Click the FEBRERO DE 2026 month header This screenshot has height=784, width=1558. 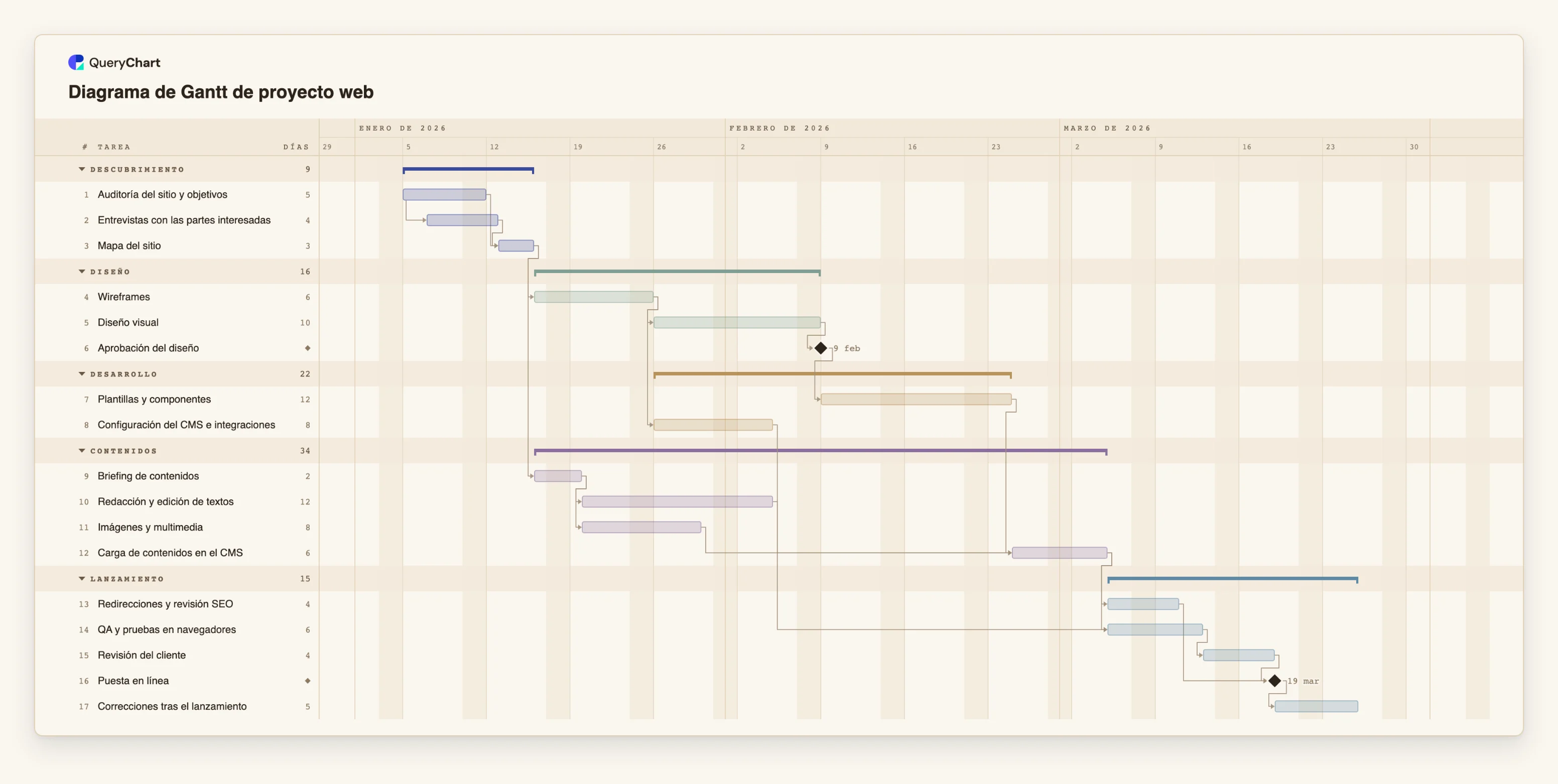tap(780, 128)
